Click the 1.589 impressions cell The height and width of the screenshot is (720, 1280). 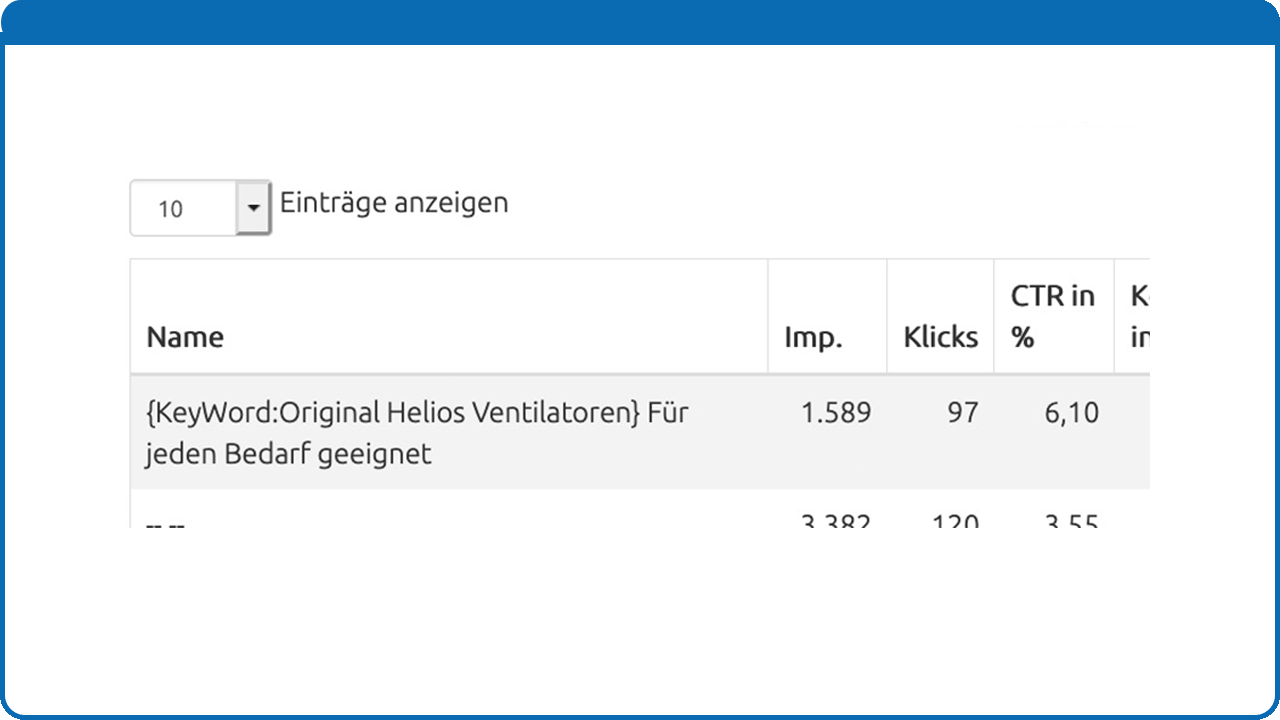(827, 432)
